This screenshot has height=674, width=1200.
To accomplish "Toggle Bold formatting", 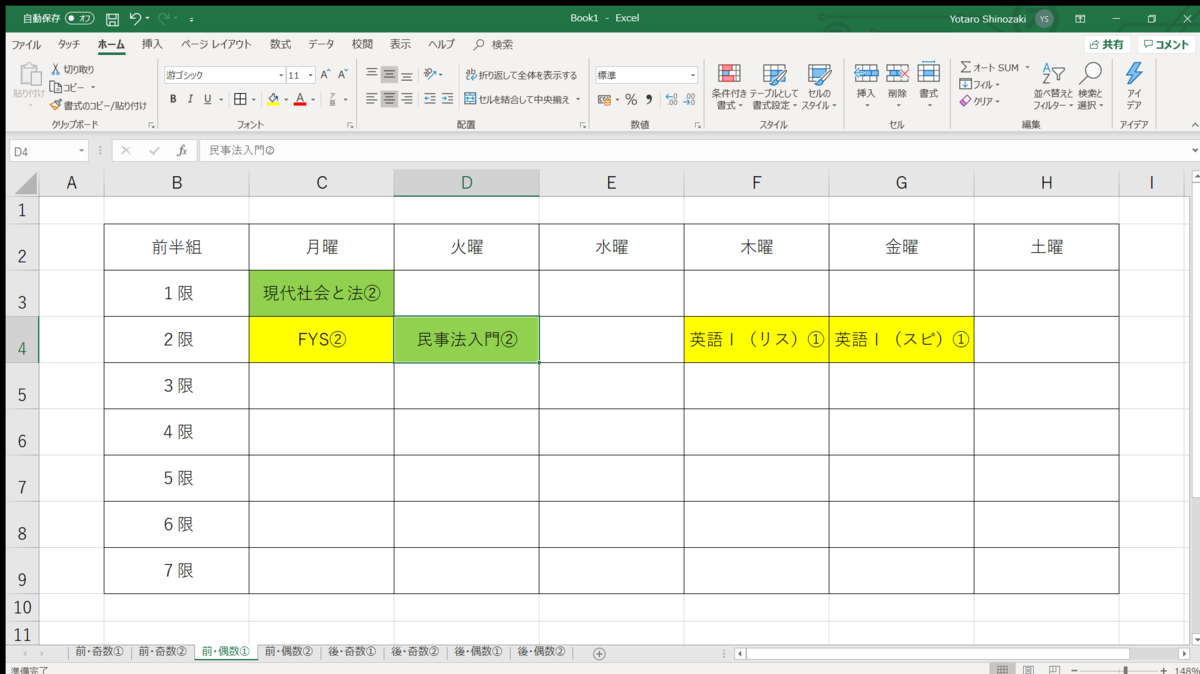I will 173,99.
